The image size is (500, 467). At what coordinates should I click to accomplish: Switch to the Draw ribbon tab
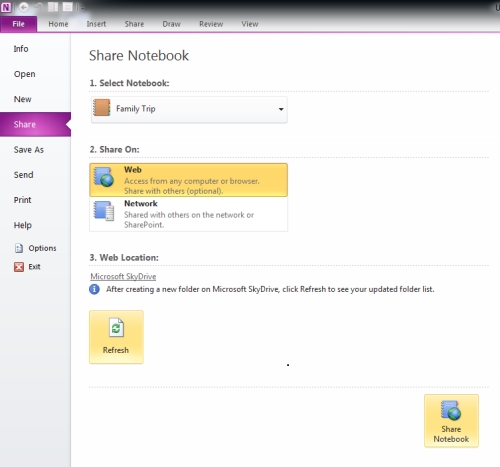click(172, 24)
